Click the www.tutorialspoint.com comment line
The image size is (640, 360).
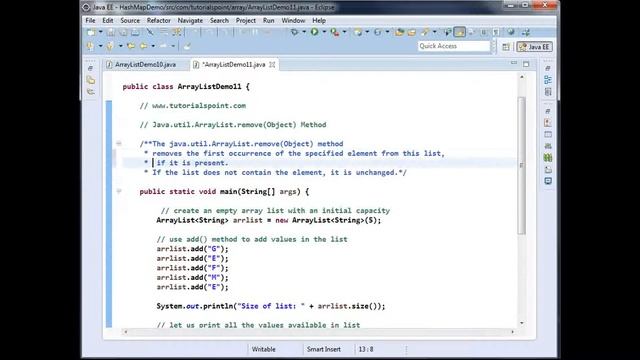point(193,106)
